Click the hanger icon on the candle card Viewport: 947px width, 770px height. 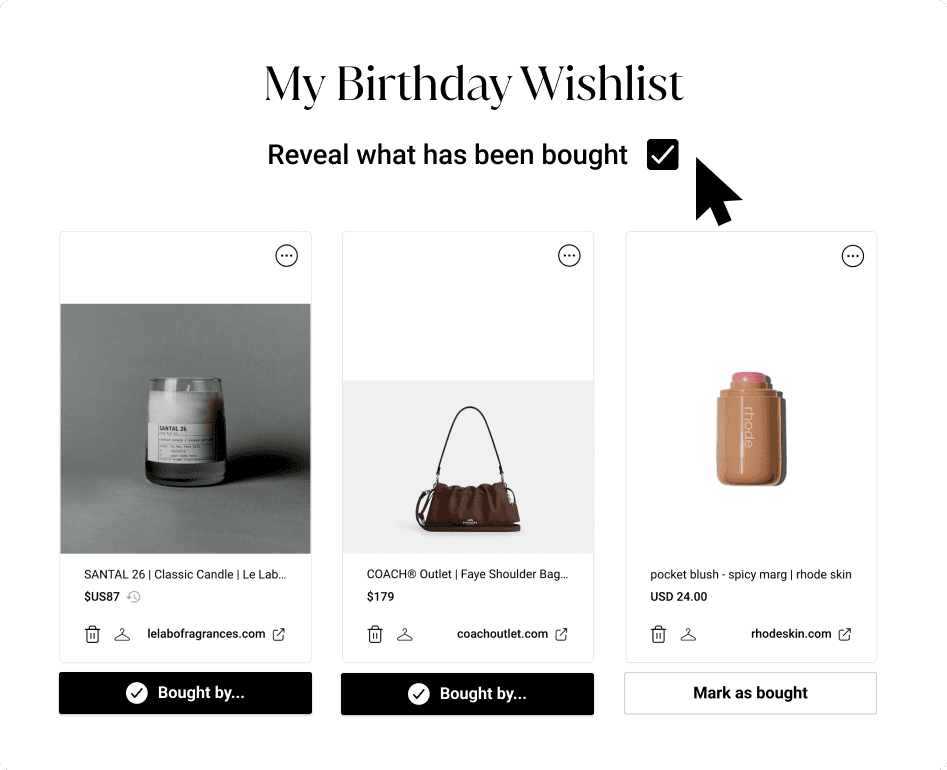122,634
